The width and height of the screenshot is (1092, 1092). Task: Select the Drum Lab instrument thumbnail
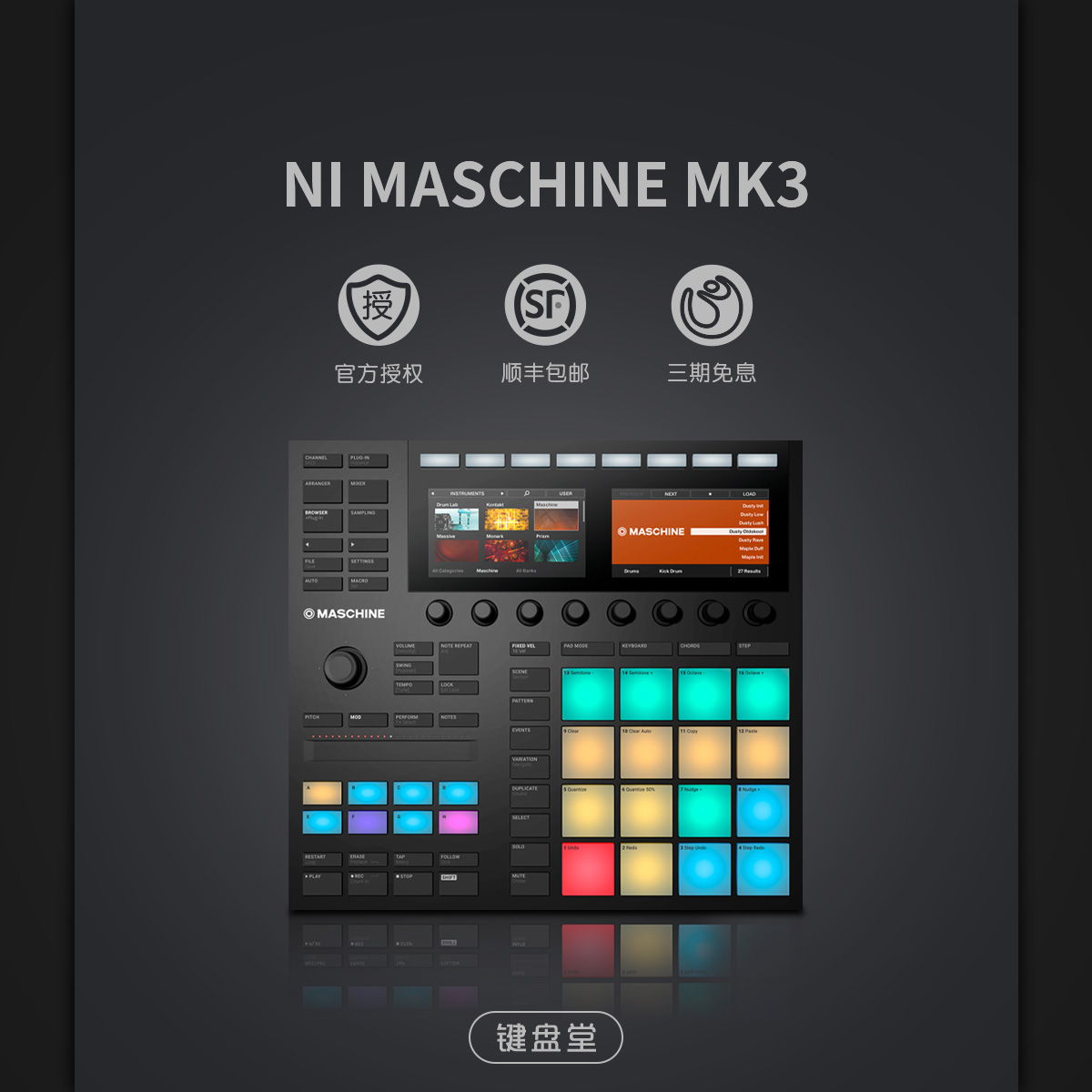[457, 517]
